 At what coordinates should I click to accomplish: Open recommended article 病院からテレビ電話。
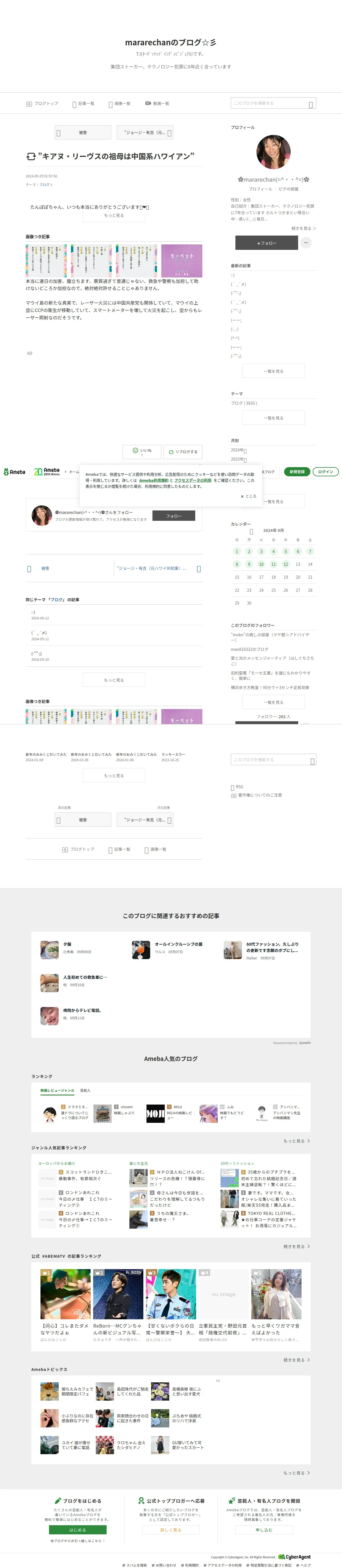(82, 1010)
